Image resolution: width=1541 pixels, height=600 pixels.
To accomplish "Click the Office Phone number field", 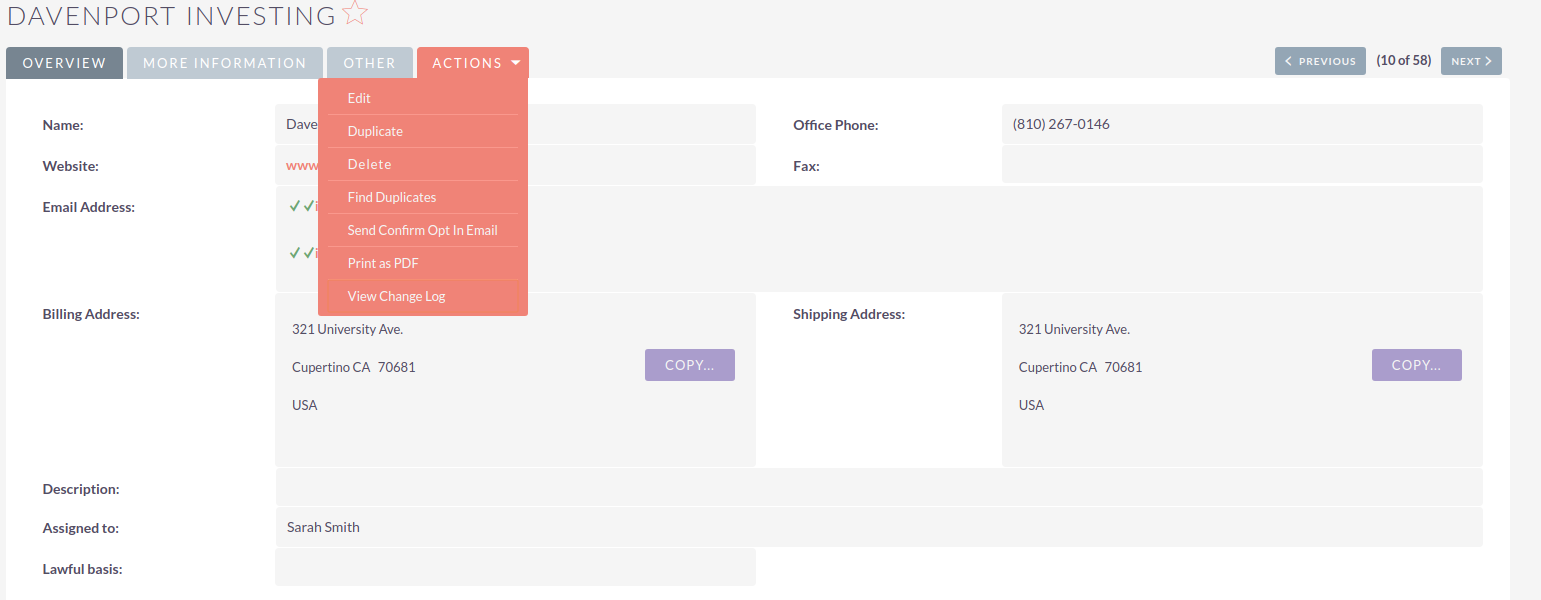I will click(1061, 125).
